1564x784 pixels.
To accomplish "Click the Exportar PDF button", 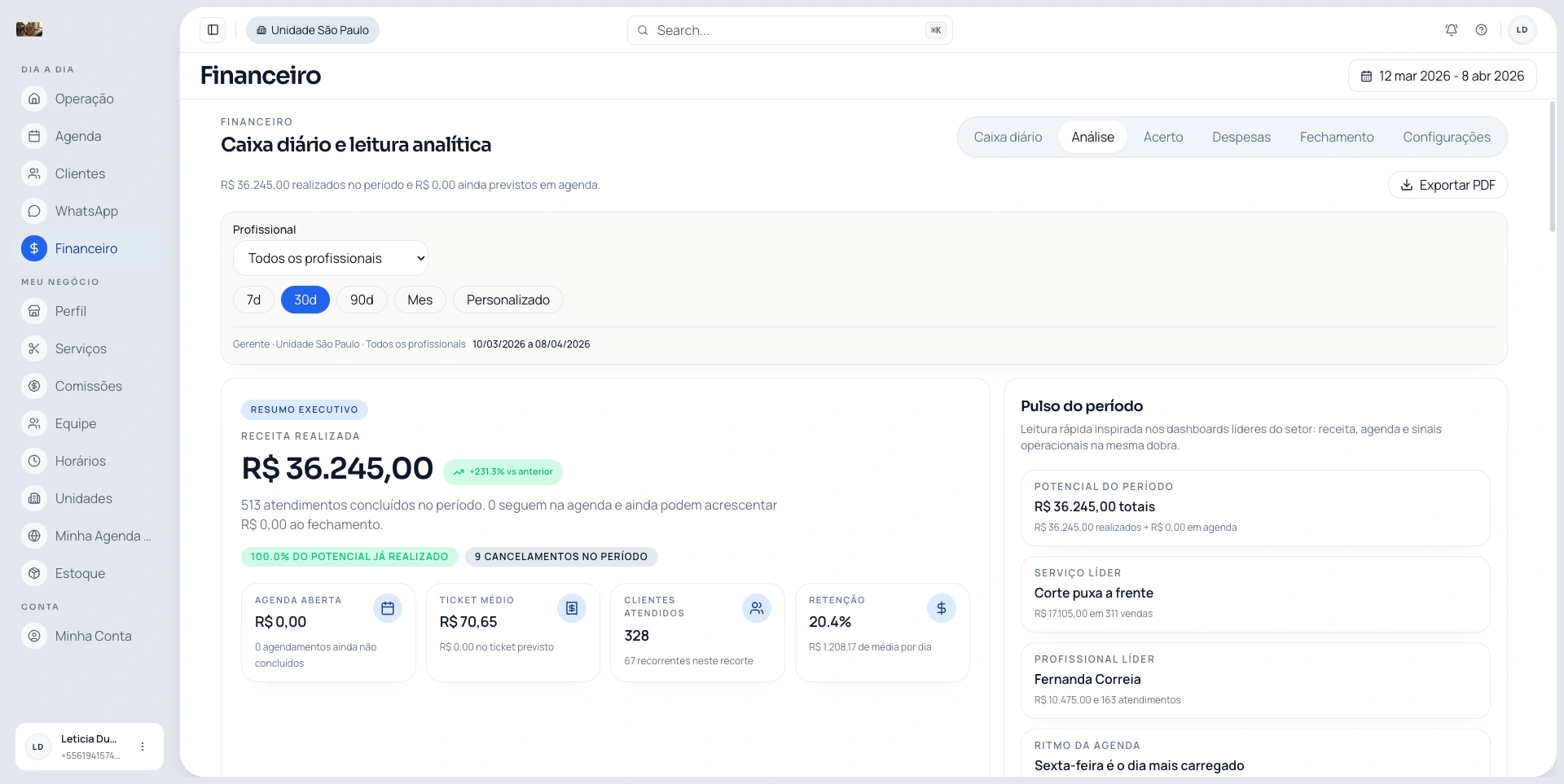I will pyautogui.click(x=1448, y=185).
